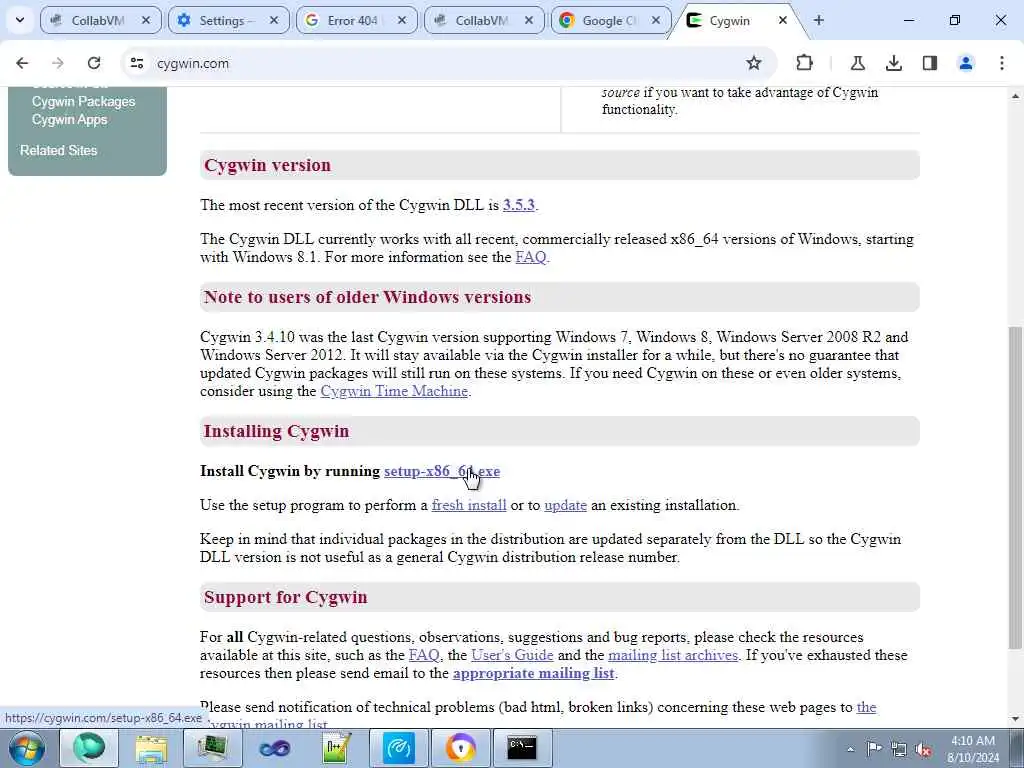This screenshot has height=768, width=1024.
Task: Toggle the browser side panel icon
Action: pyautogui.click(x=930, y=63)
